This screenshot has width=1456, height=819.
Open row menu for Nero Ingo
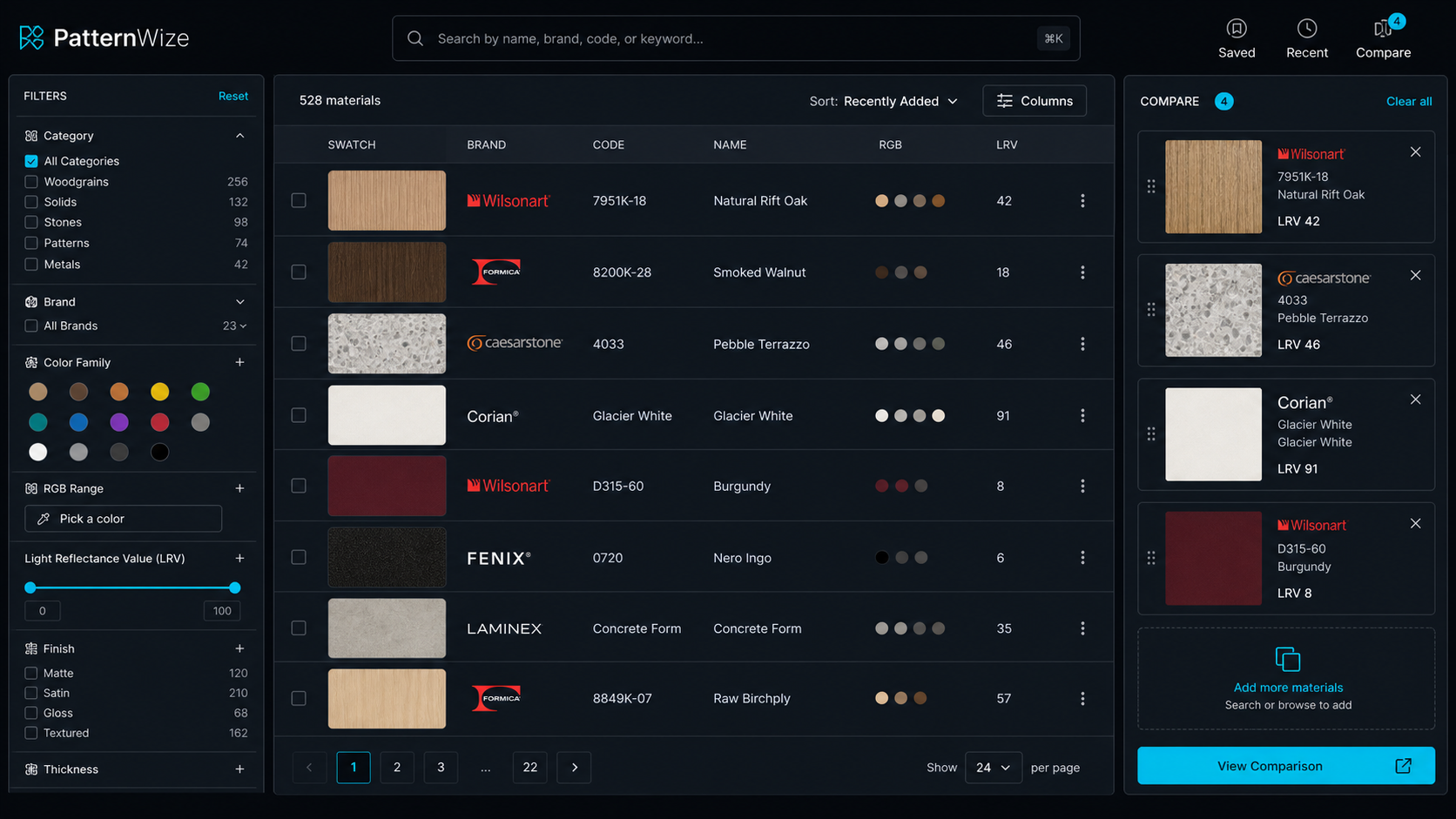pos(1082,558)
